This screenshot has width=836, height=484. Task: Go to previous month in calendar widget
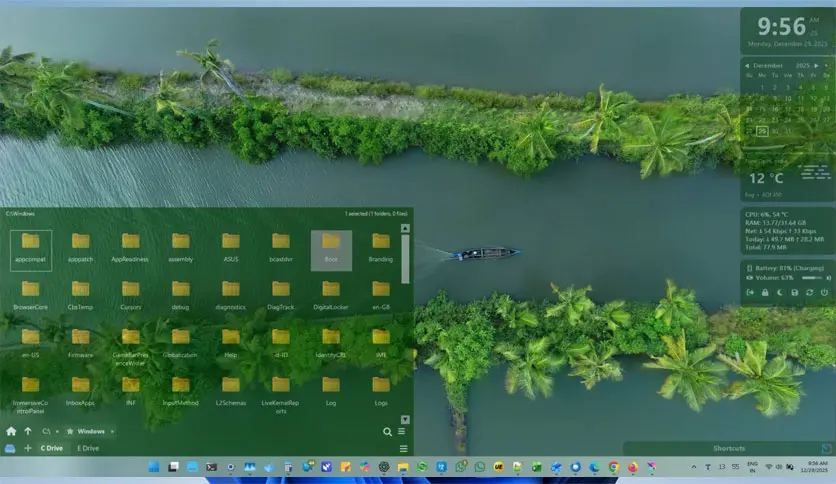(747, 66)
